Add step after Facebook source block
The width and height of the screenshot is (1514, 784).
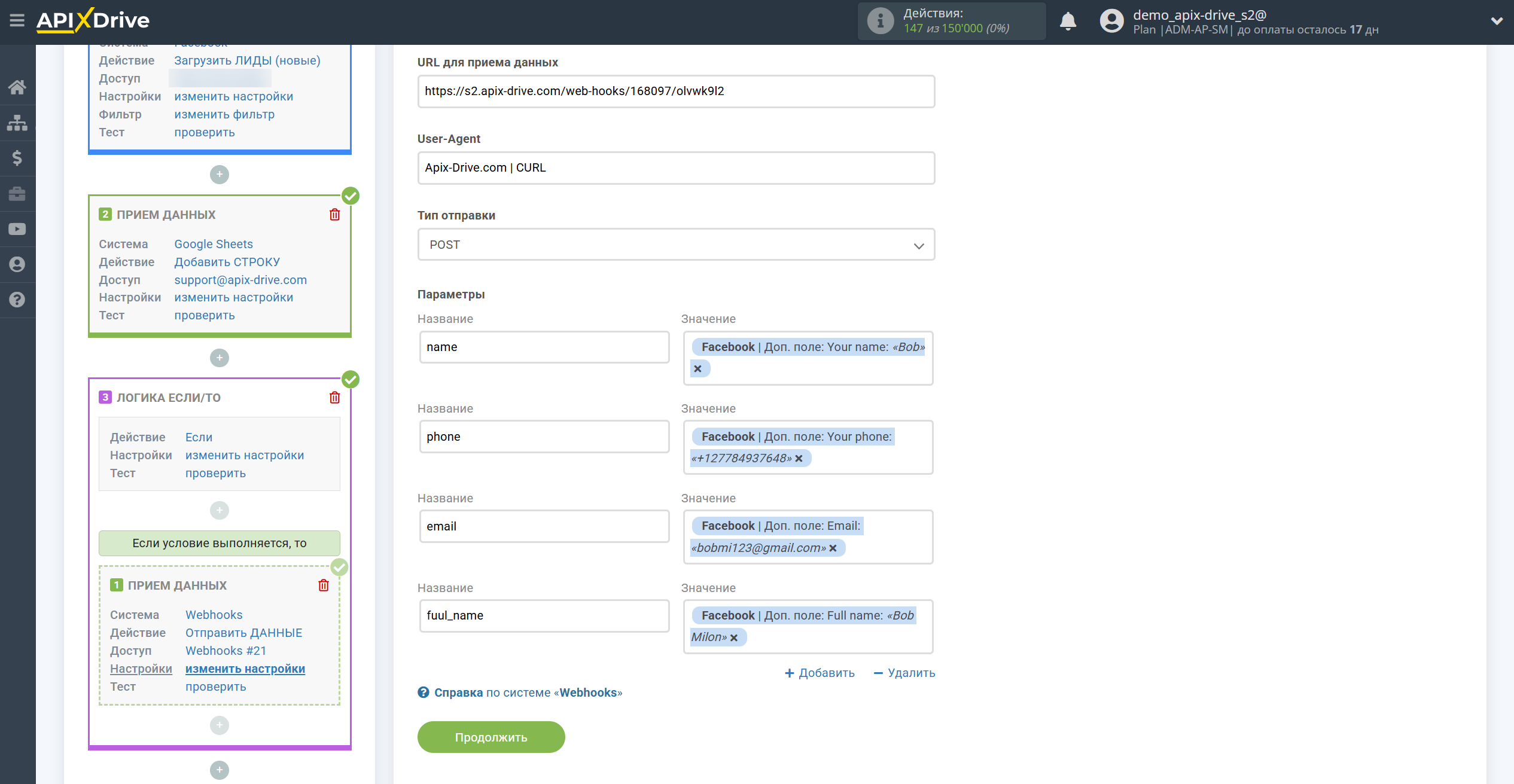coord(220,175)
